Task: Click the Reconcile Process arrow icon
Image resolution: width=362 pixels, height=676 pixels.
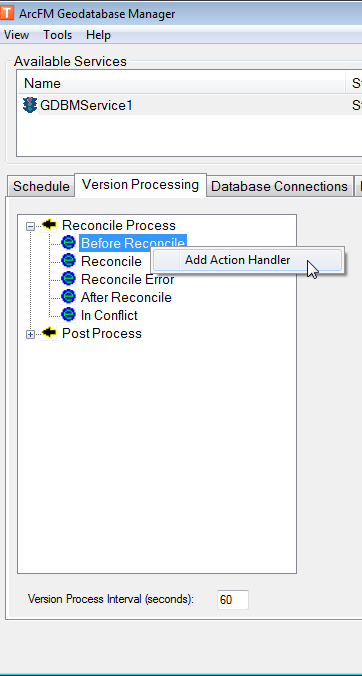Action: click(49, 225)
